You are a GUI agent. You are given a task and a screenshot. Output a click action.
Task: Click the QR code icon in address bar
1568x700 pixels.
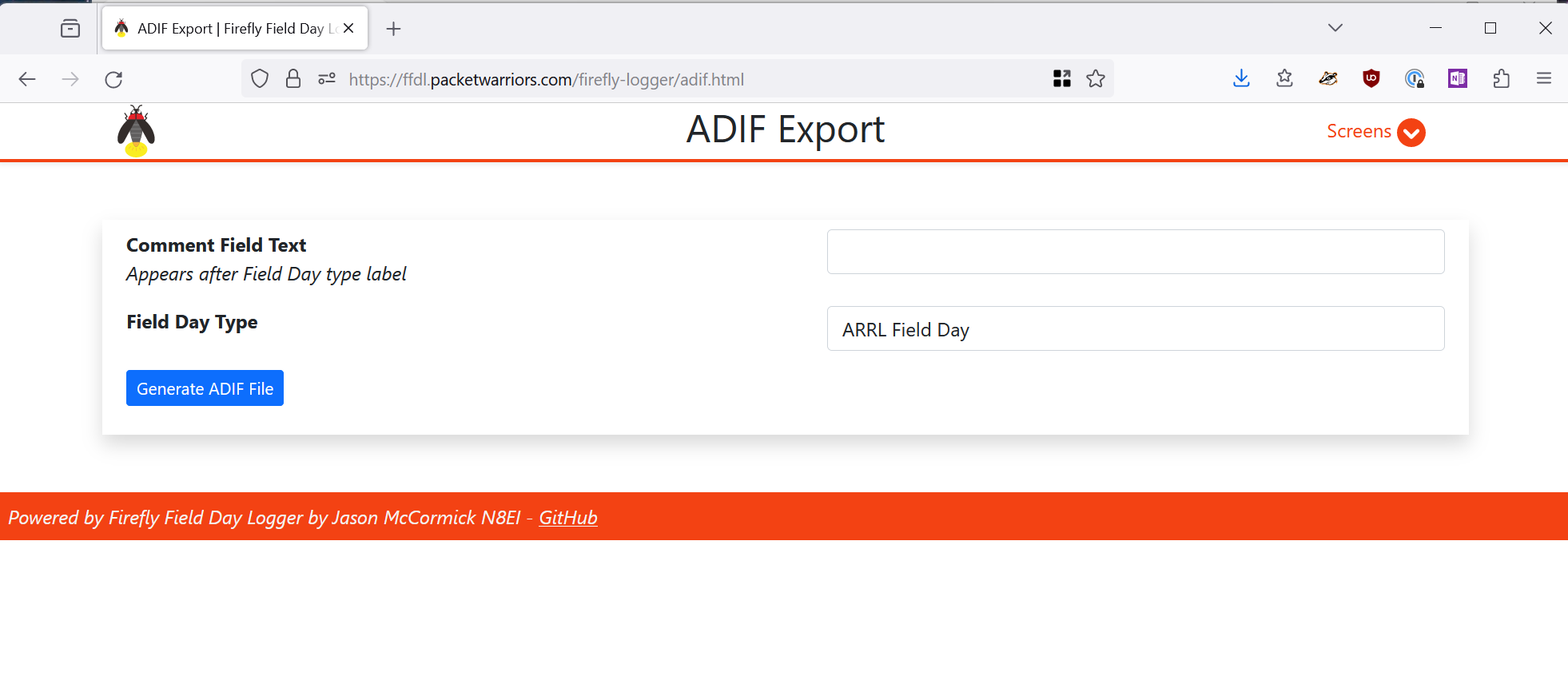click(x=1061, y=78)
